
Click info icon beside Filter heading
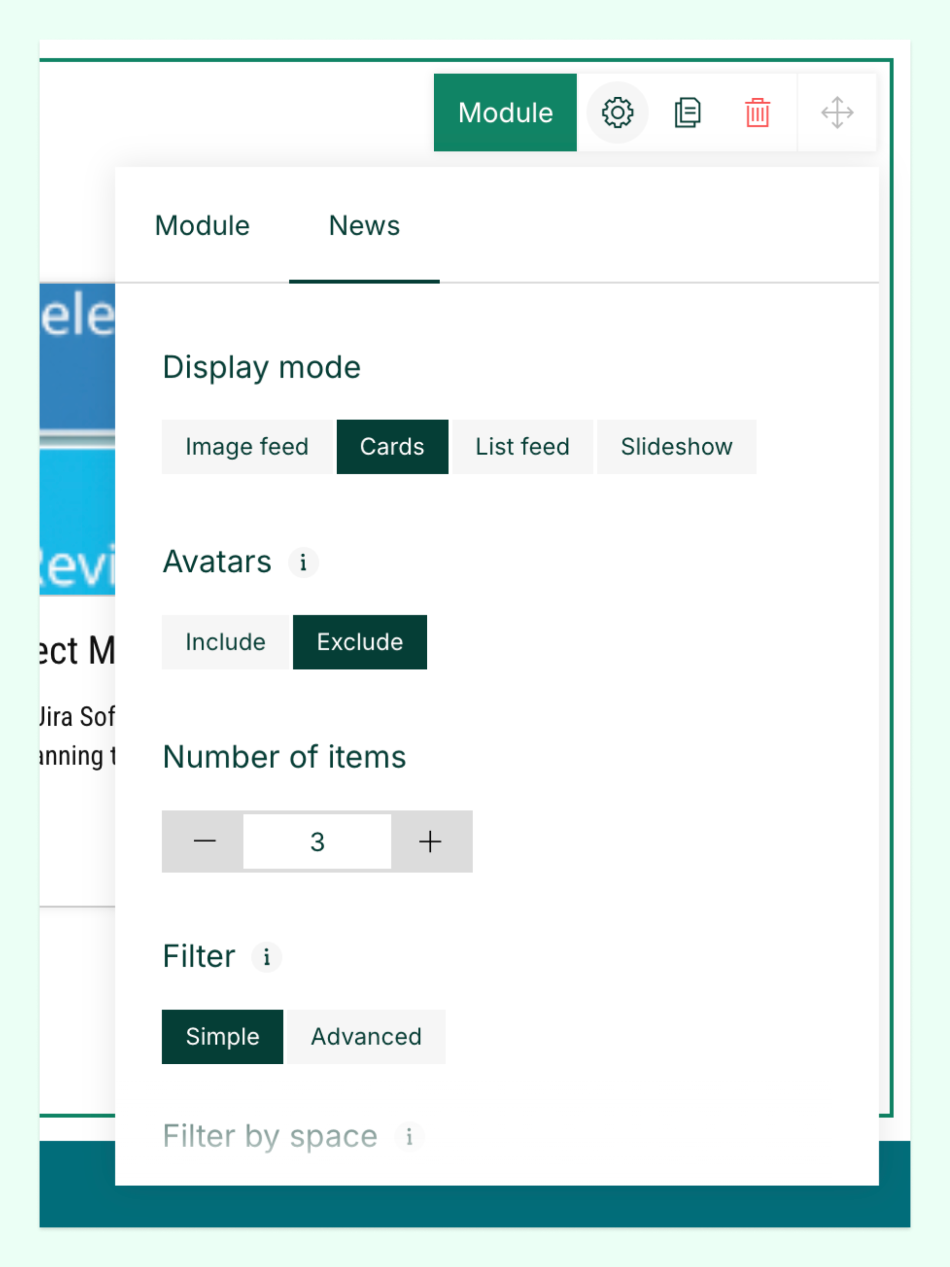pyautogui.click(x=266, y=957)
